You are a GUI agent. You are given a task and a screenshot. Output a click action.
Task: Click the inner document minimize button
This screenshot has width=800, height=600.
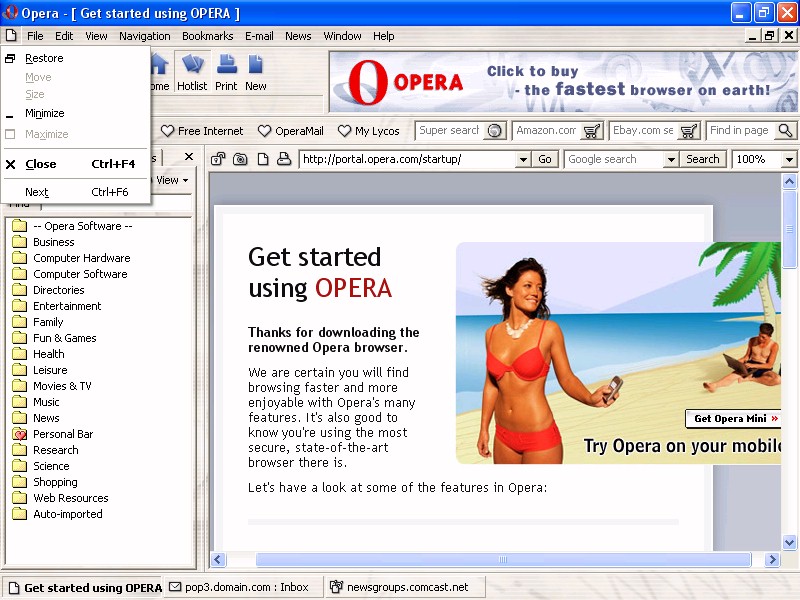(753, 35)
